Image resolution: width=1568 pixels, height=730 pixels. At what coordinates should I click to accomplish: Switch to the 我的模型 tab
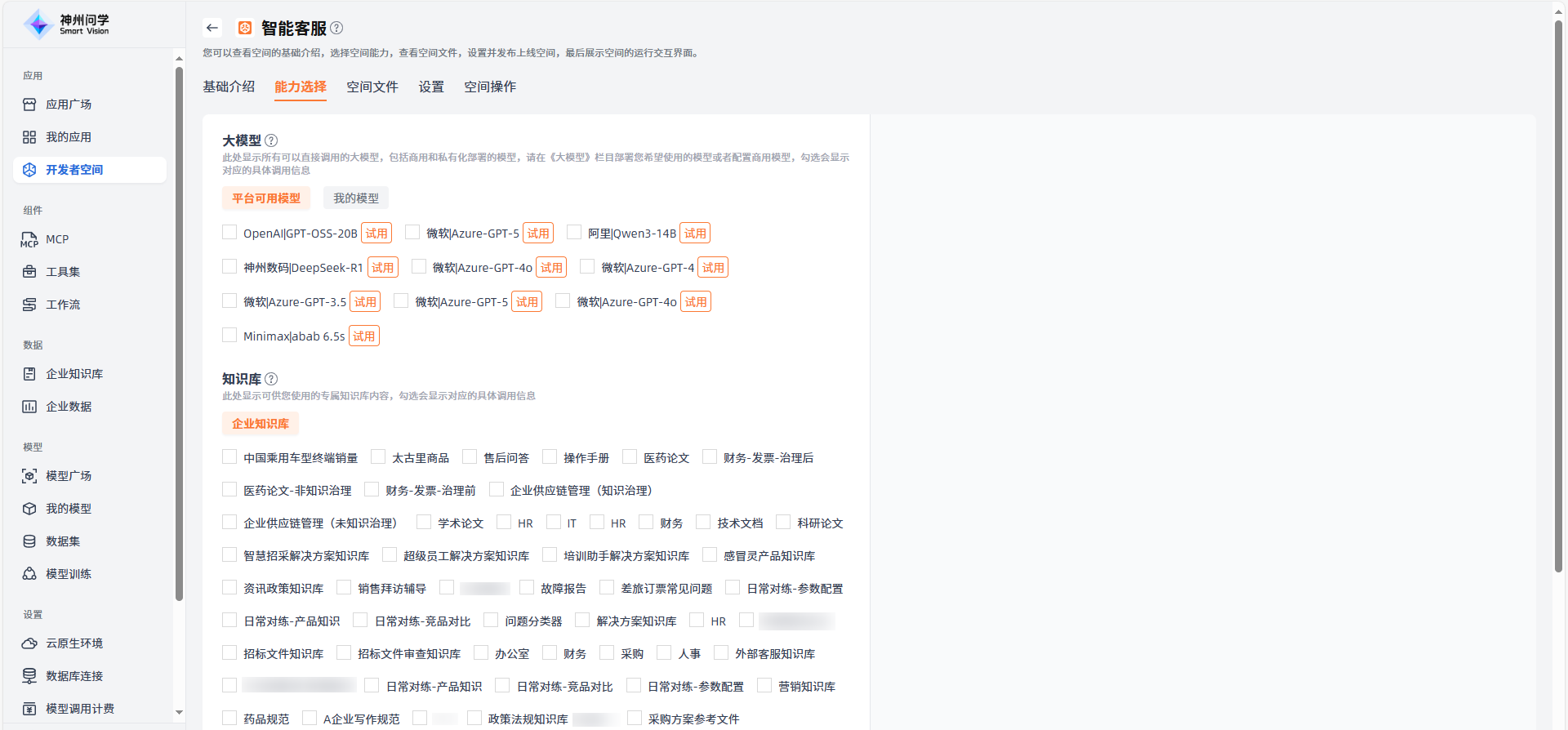coord(356,198)
